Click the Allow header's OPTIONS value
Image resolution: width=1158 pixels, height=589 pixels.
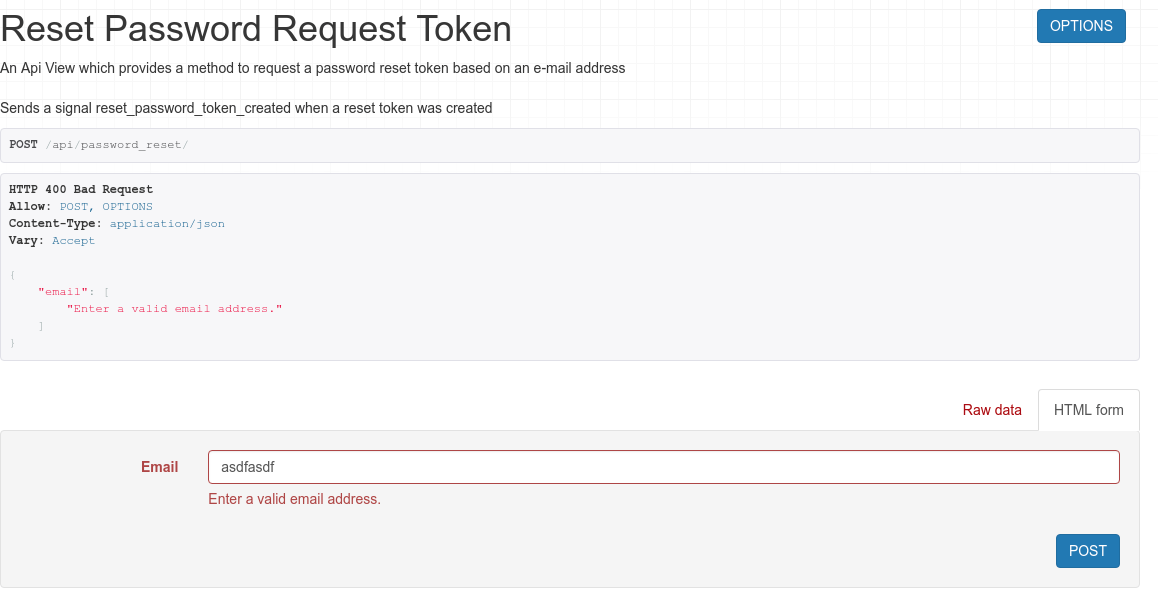click(128, 206)
